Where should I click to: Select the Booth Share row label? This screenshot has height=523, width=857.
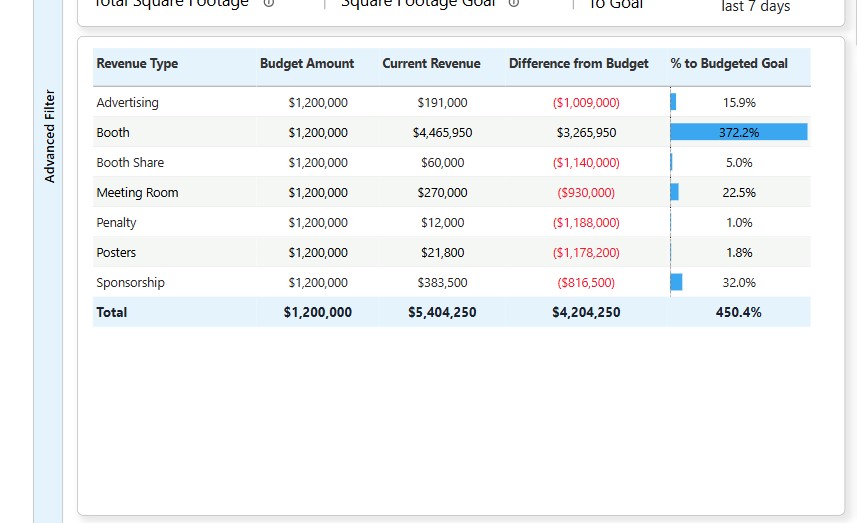130,162
